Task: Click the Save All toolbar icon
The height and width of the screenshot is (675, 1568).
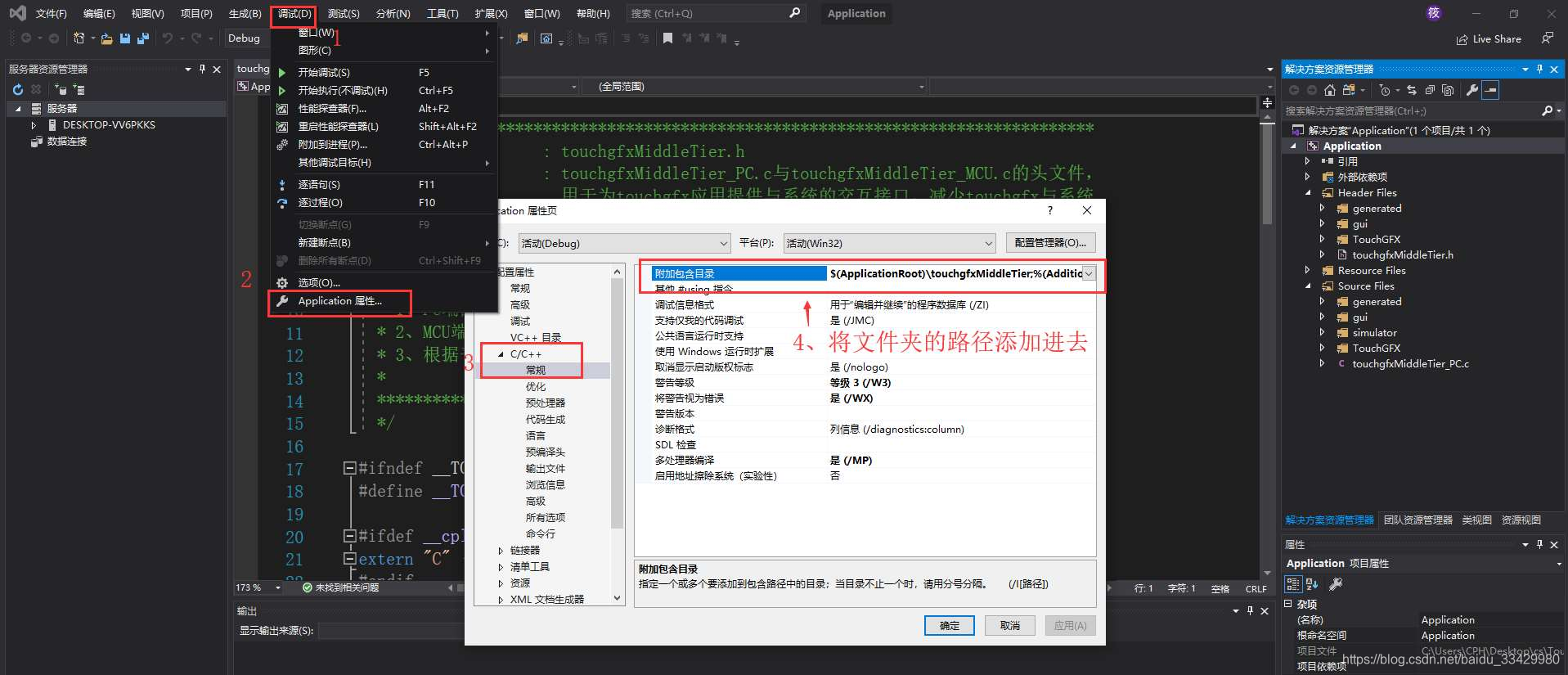Action: point(143,38)
